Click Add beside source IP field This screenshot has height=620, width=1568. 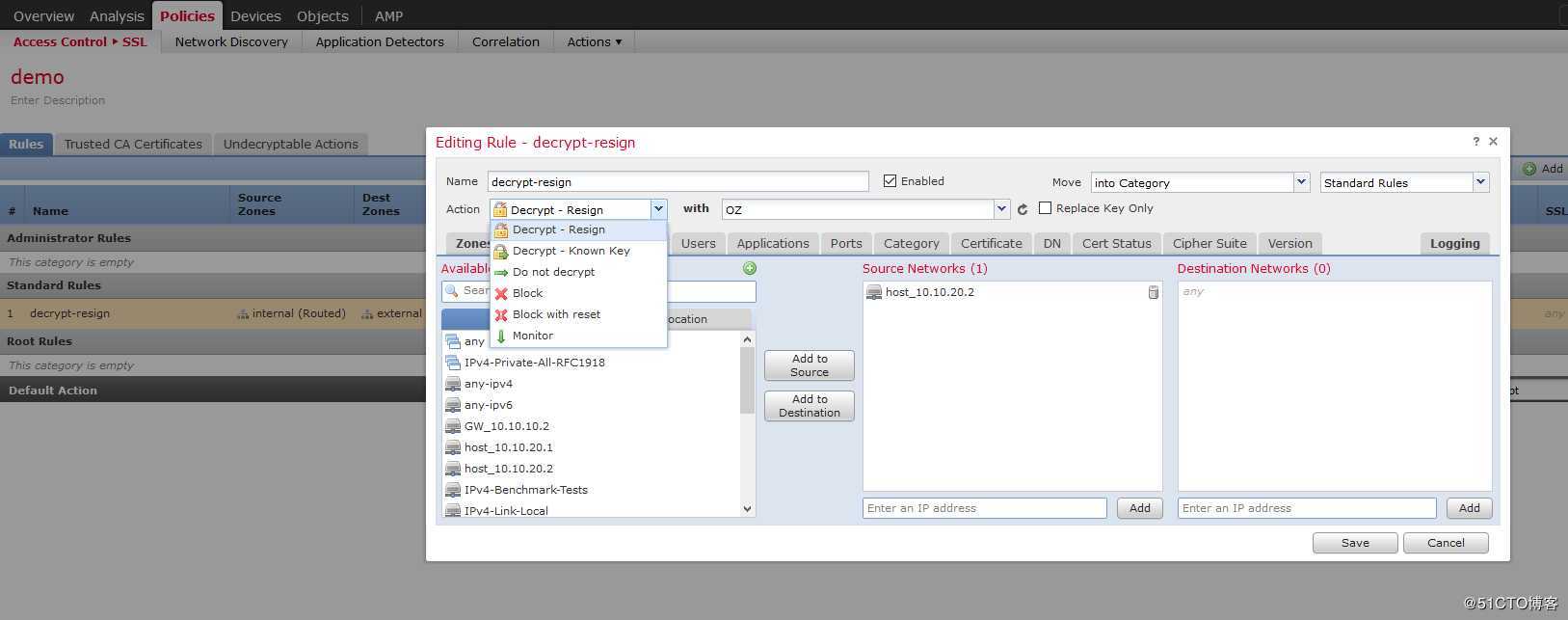tap(1140, 508)
